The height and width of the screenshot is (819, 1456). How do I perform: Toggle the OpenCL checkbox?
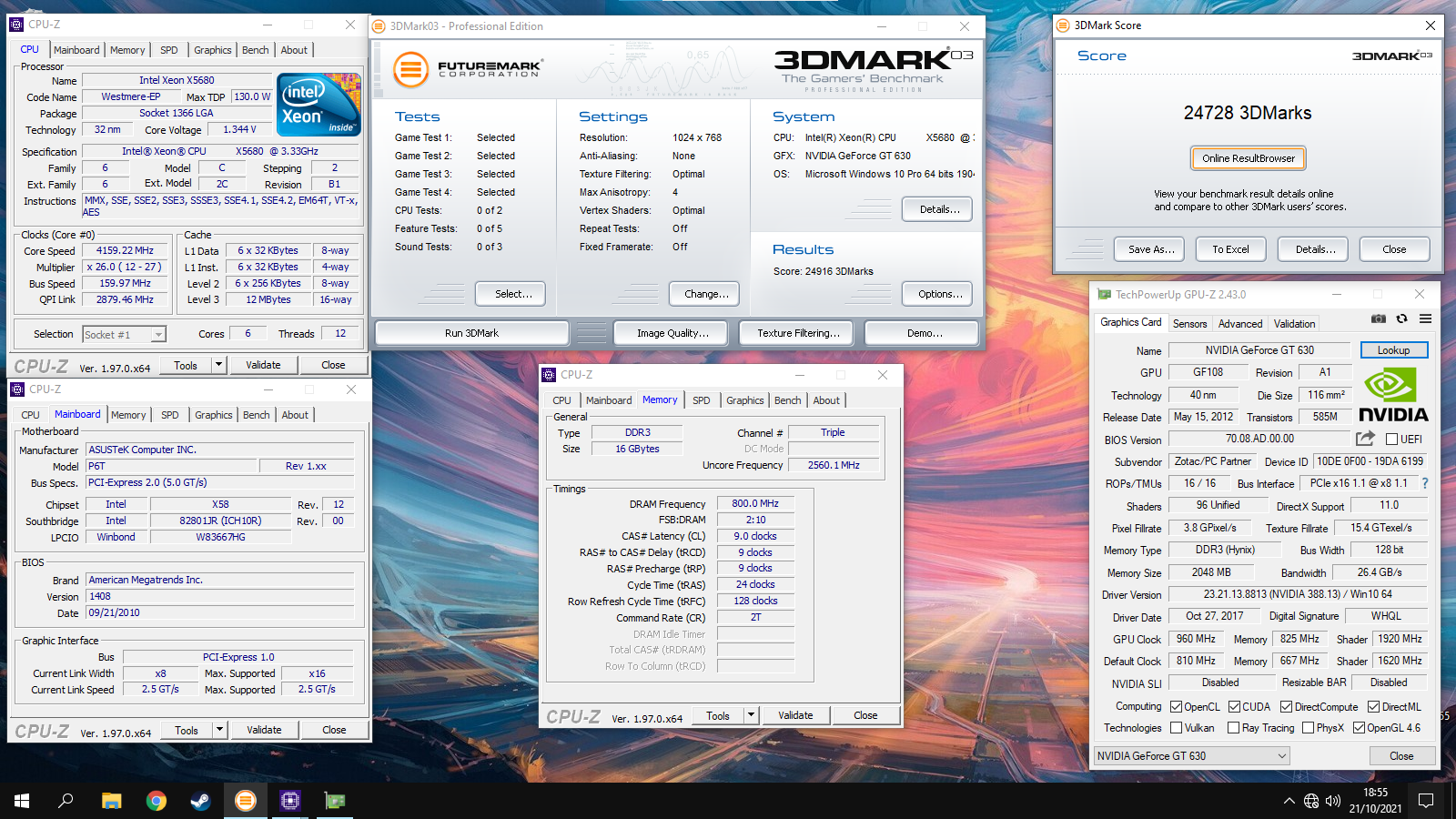tap(1176, 707)
